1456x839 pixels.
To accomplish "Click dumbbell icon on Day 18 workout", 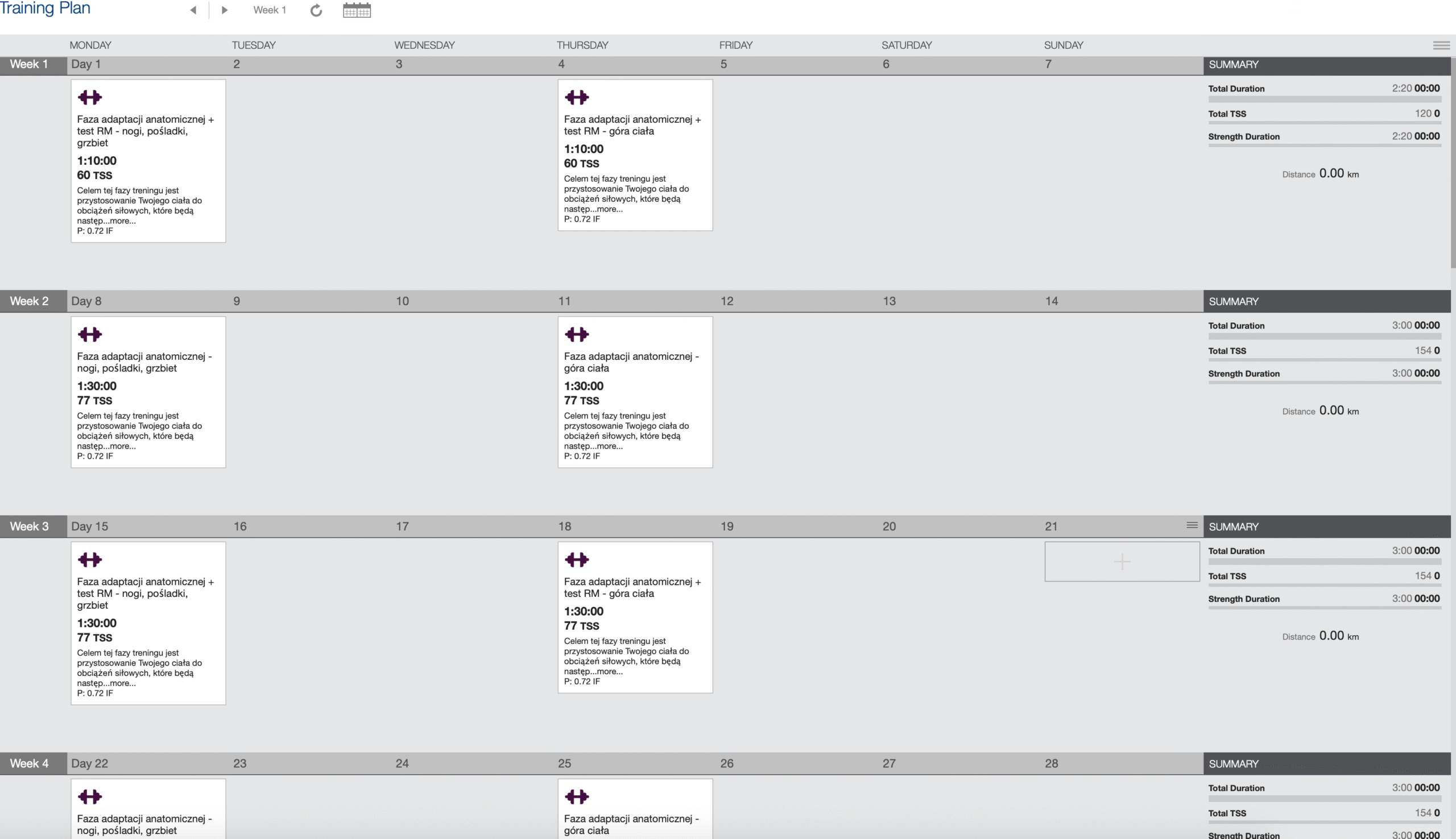I will [x=576, y=559].
